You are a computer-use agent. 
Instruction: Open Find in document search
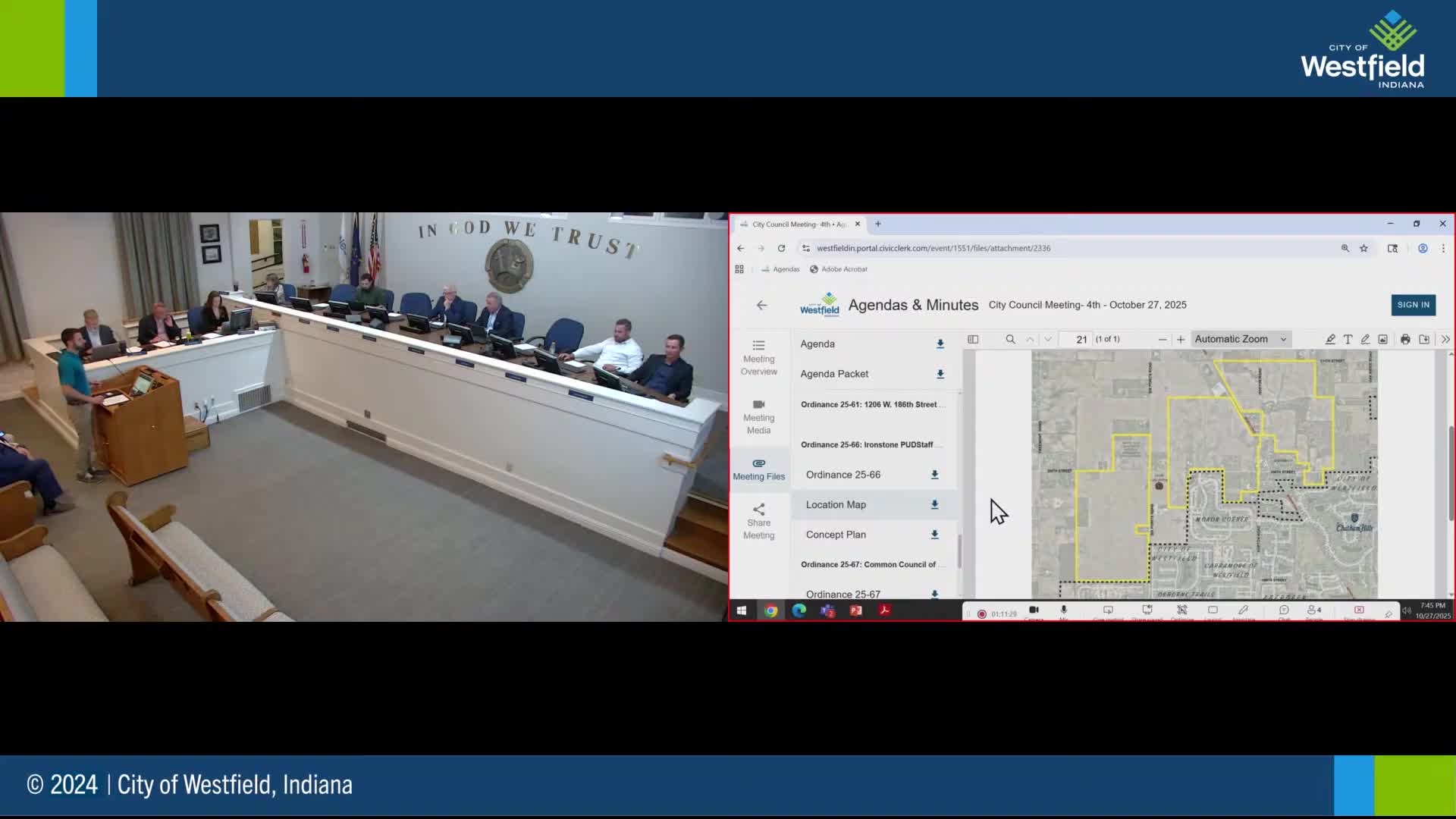tap(1010, 339)
